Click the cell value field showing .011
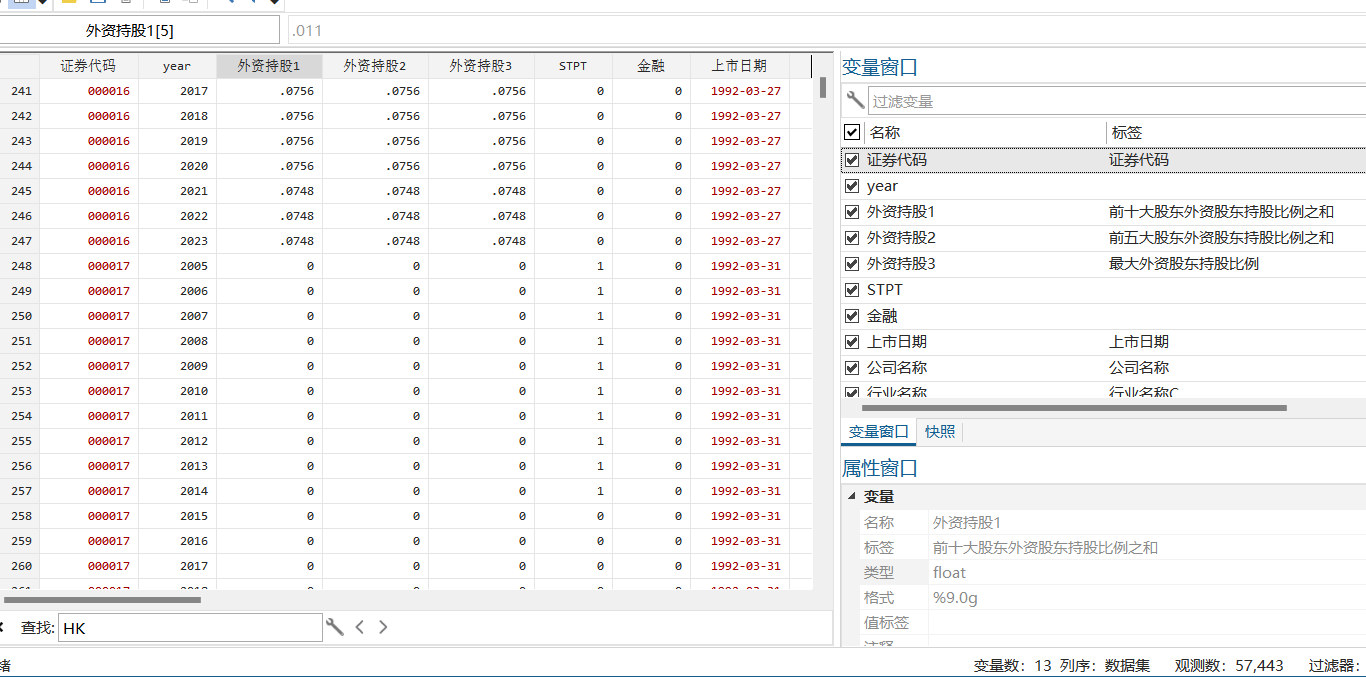The image size is (1366, 677). [828, 30]
